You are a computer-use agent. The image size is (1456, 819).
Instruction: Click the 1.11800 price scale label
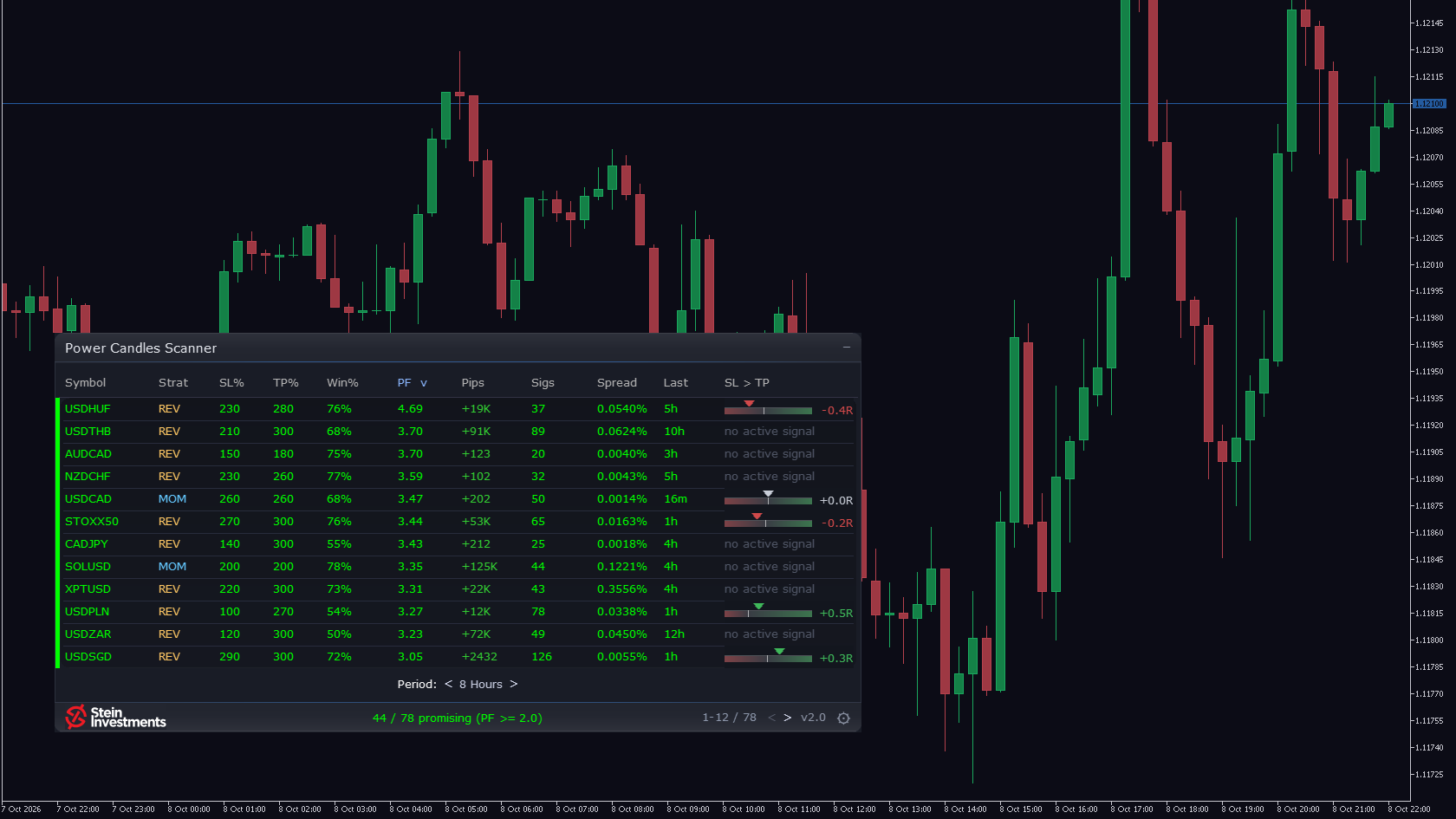click(1429, 640)
